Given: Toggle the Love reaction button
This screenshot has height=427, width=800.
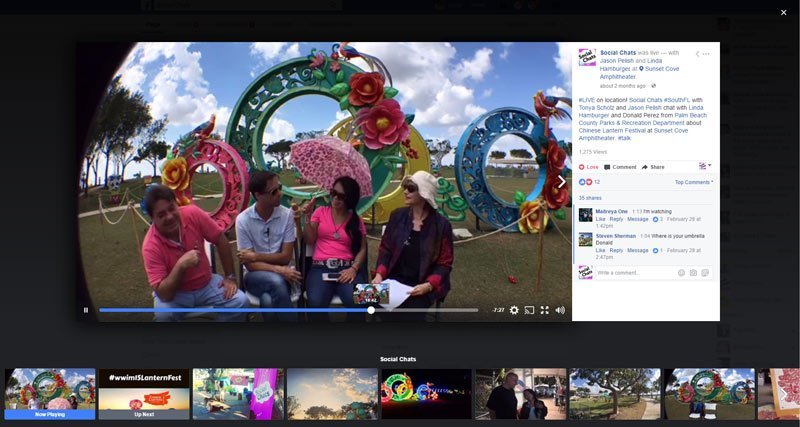Looking at the screenshot, I should [588, 167].
